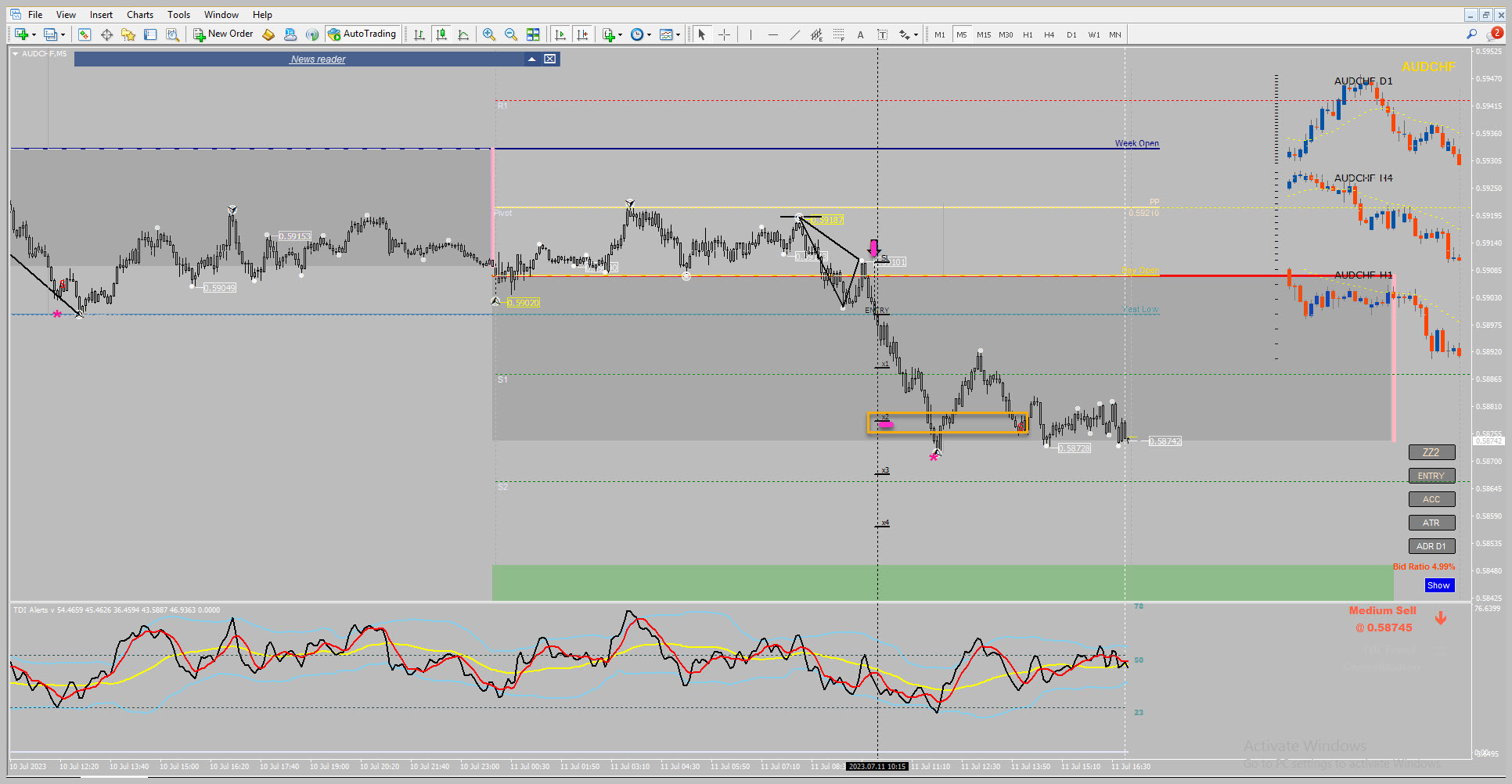Click the ATR chart button
This screenshot has height=784, width=1512.
pyautogui.click(x=1431, y=523)
